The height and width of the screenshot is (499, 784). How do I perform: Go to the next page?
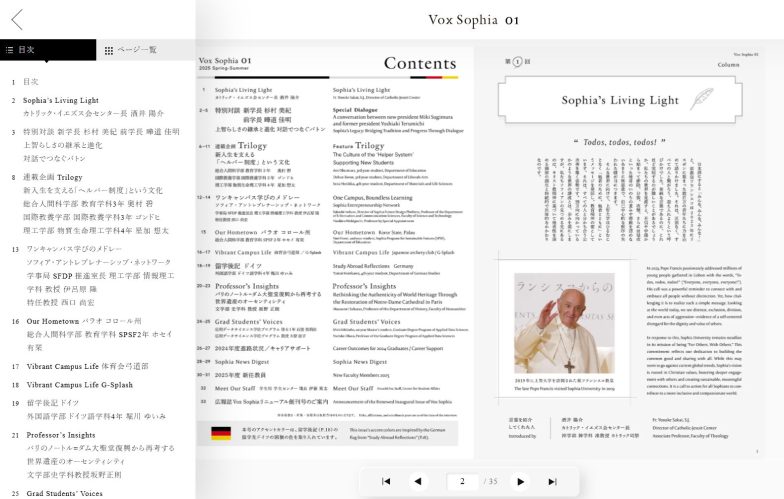(520, 481)
